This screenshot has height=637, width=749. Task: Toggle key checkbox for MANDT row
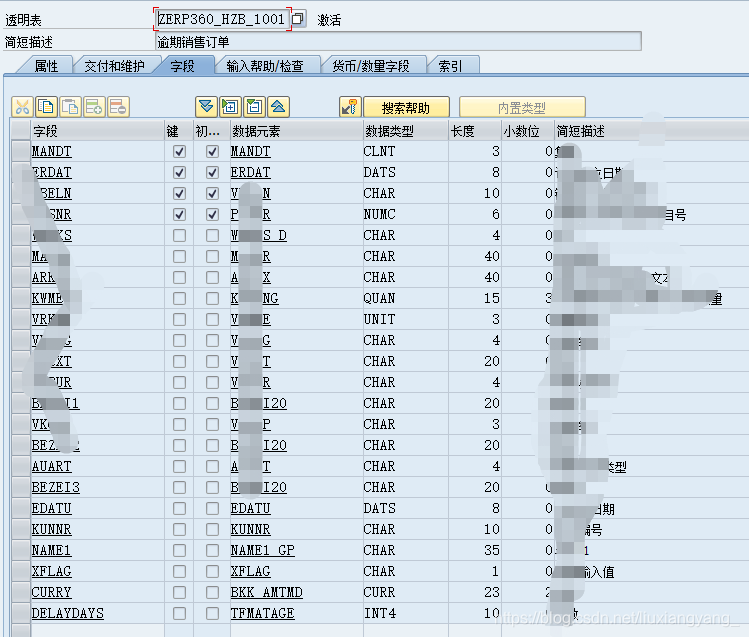coord(179,151)
